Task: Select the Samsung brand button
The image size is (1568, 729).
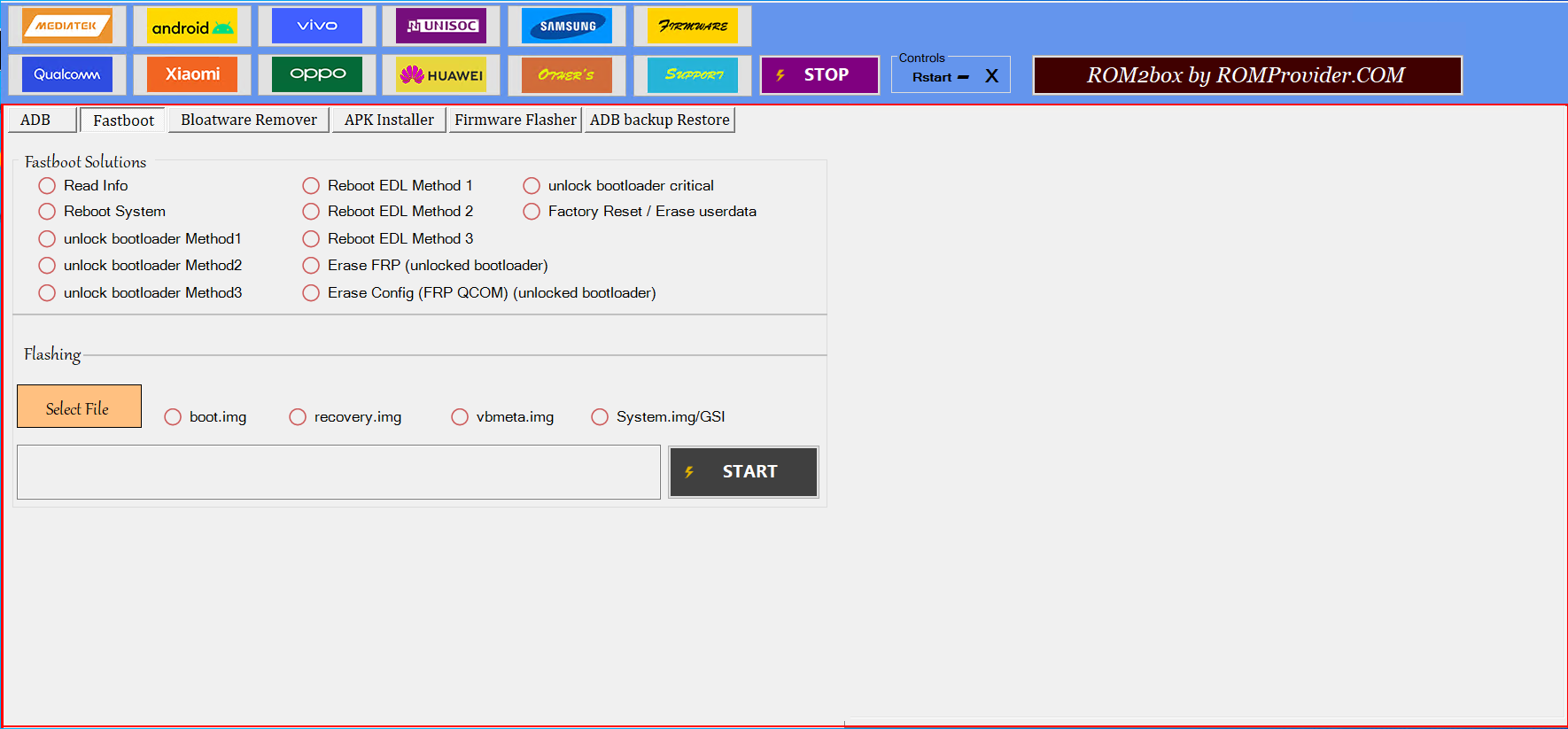Action: coord(567,26)
